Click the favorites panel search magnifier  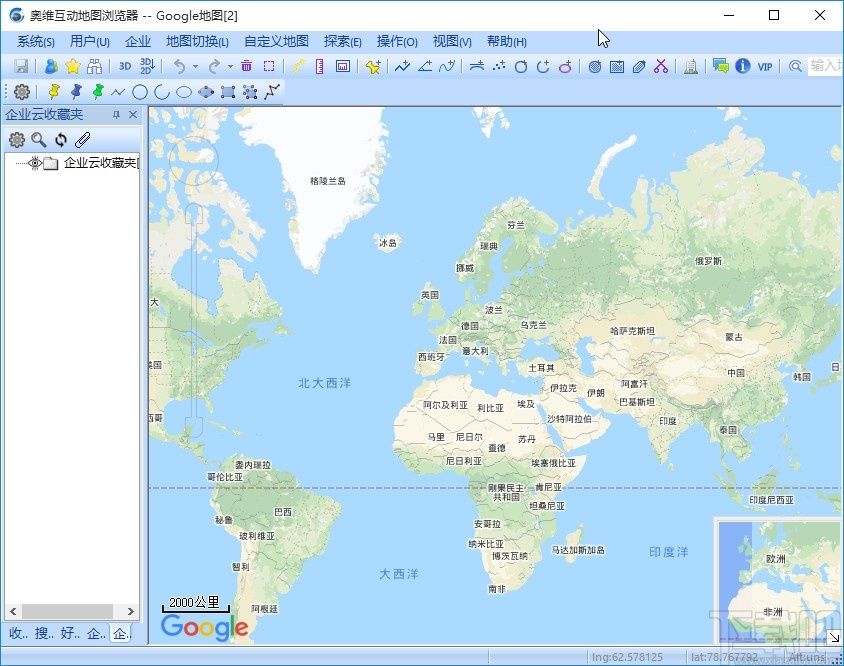click(x=39, y=140)
